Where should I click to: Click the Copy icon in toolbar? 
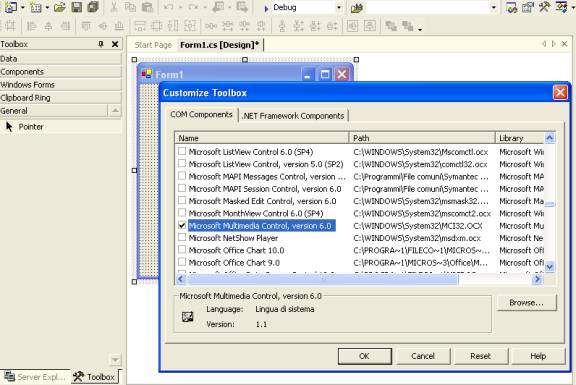click(130, 7)
